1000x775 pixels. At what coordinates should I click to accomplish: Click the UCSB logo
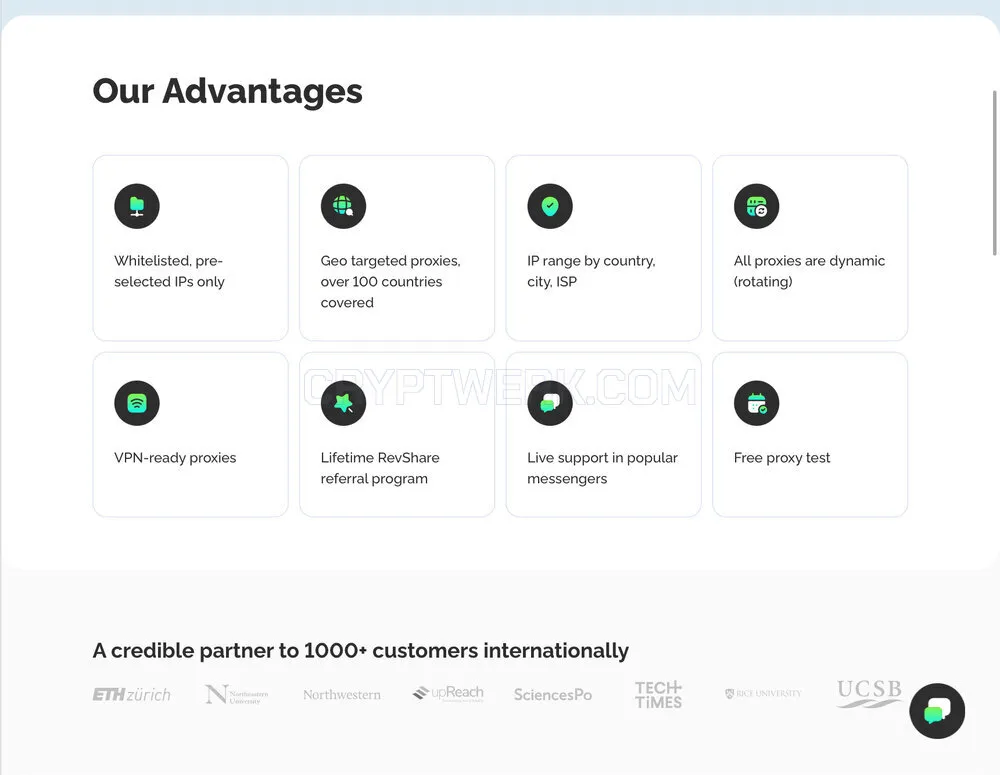(869, 693)
